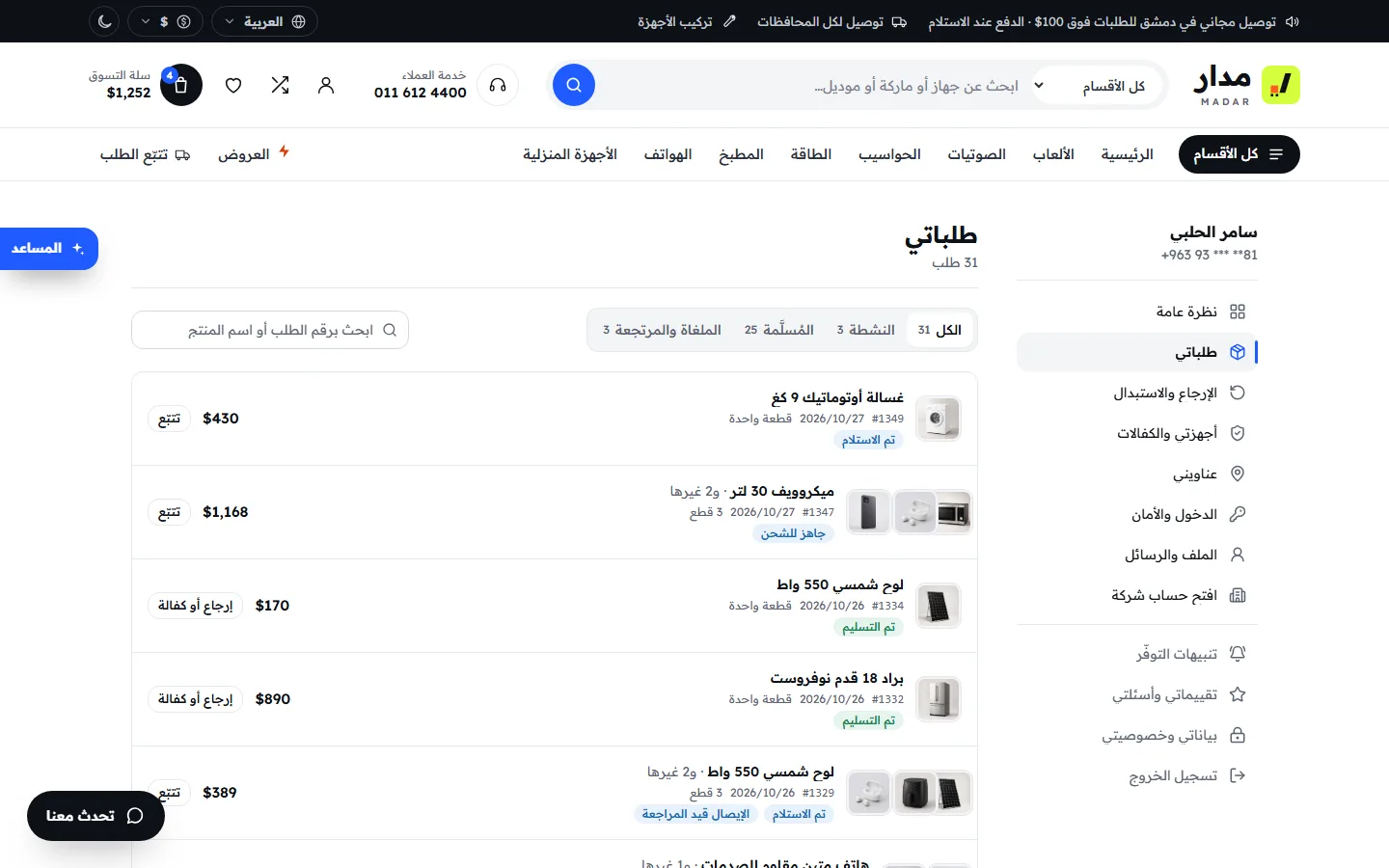Click the blue search magnifier button
1389x868 pixels.
[x=574, y=85]
